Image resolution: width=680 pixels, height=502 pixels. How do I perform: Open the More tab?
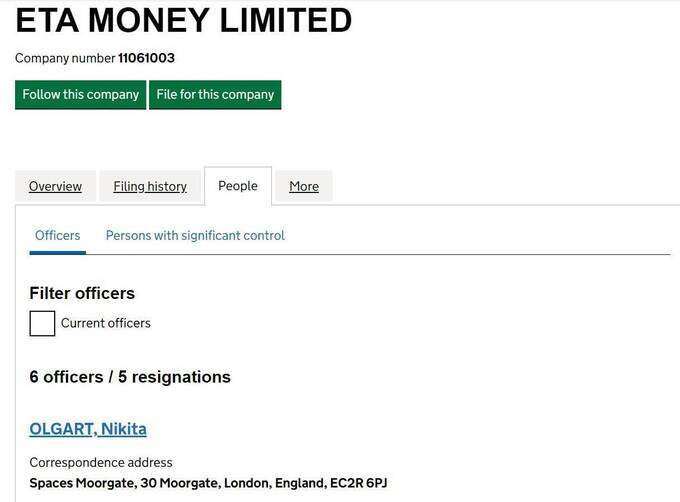point(304,186)
